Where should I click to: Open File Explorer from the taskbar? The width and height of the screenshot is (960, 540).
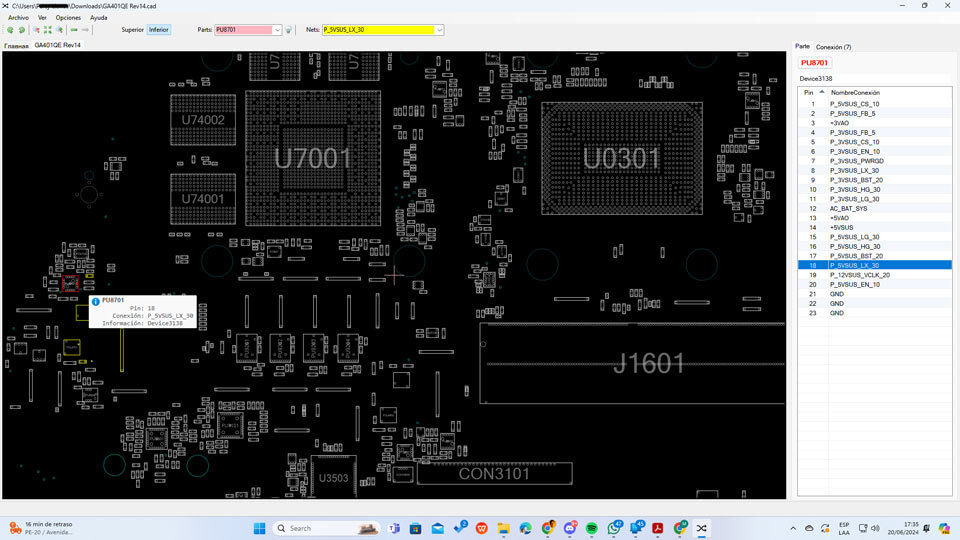click(x=503, y=528)
